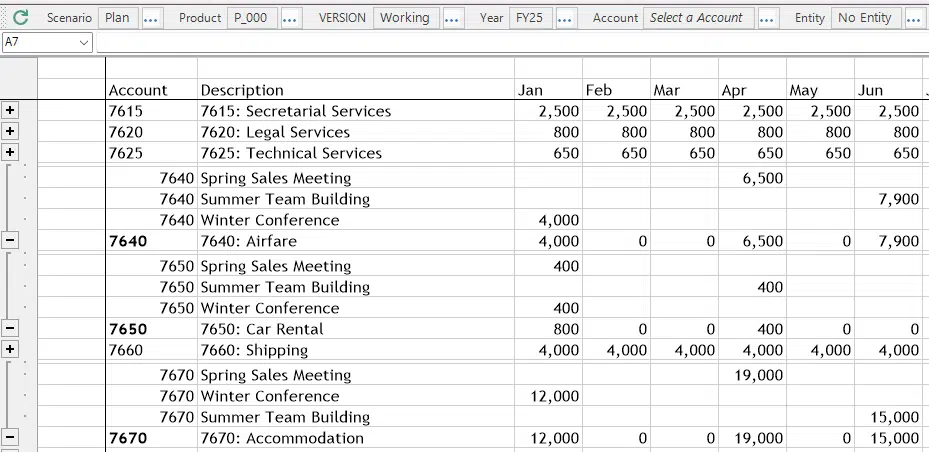This screenshot has height=452, width=929.
Task: Click the 'Select a Account' field
Action: 697,18
